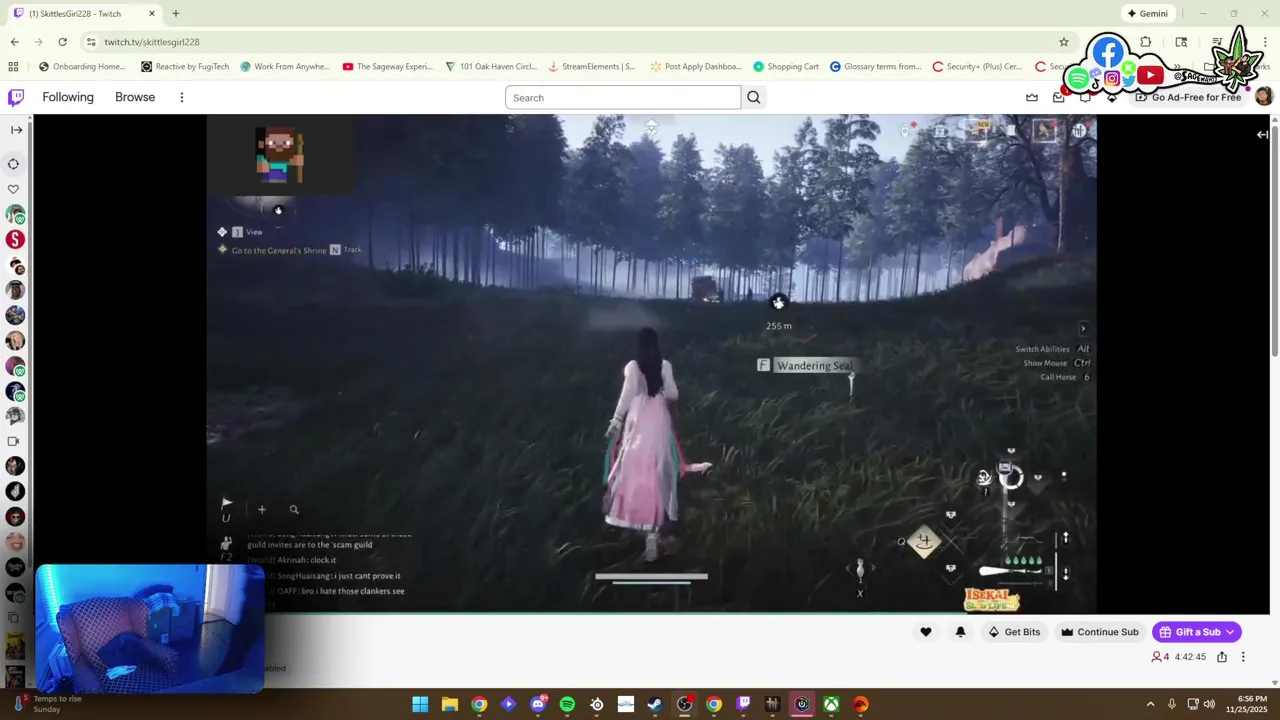Open 101 Oak Haven Circle bookmark
Screen dimensions: 1280x720
[x=491, y=67]
